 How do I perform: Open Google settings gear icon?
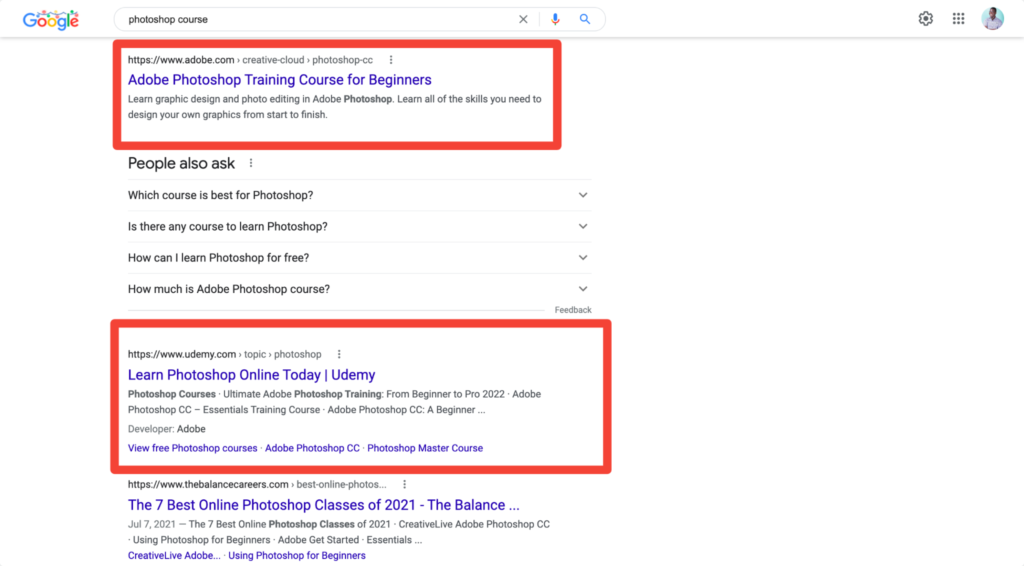(926, 19)
